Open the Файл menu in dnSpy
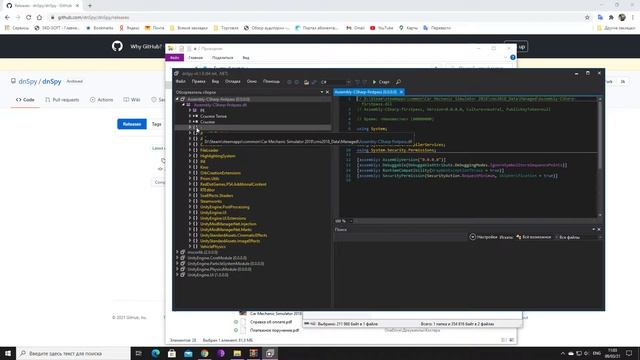640x360 pixels. pos(180,82)
